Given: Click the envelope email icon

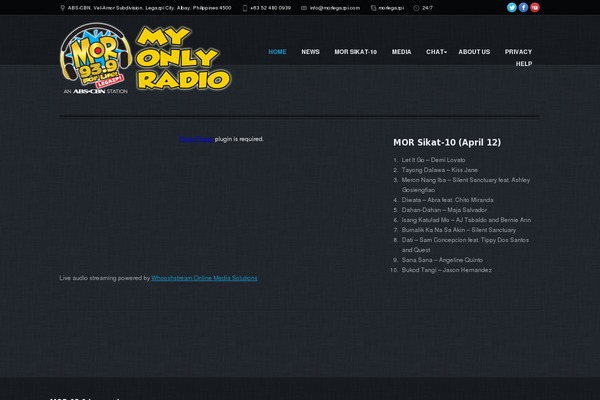Looking at the screenshot, I should click(x=304, y=8).
